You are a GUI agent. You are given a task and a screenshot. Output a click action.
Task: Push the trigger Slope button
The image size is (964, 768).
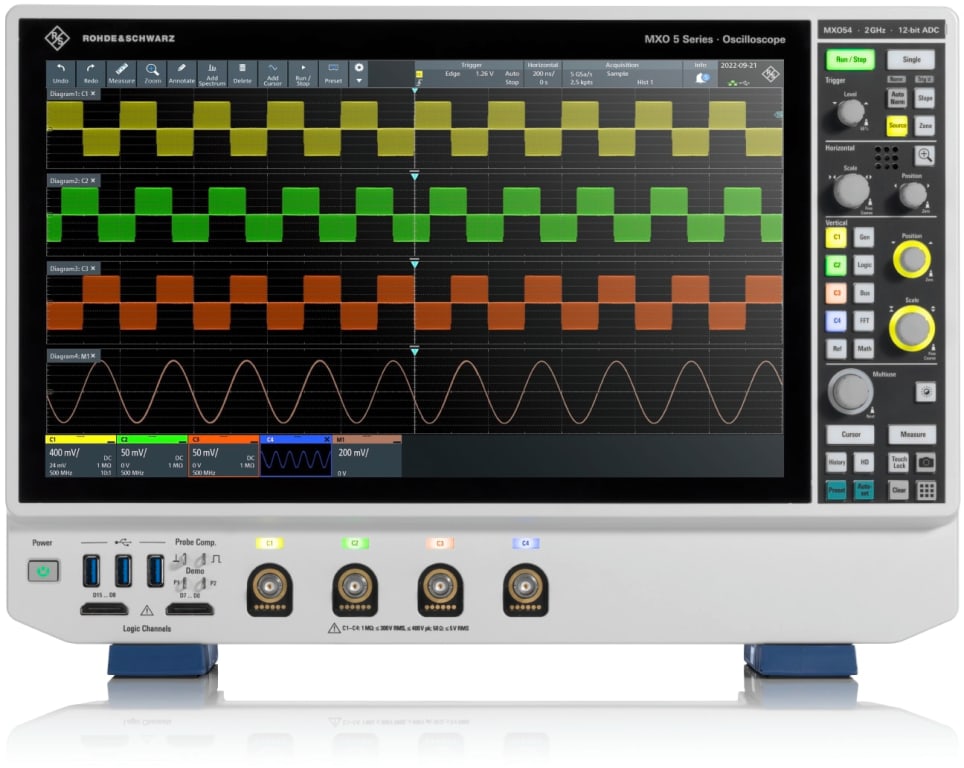coord(925,98)
